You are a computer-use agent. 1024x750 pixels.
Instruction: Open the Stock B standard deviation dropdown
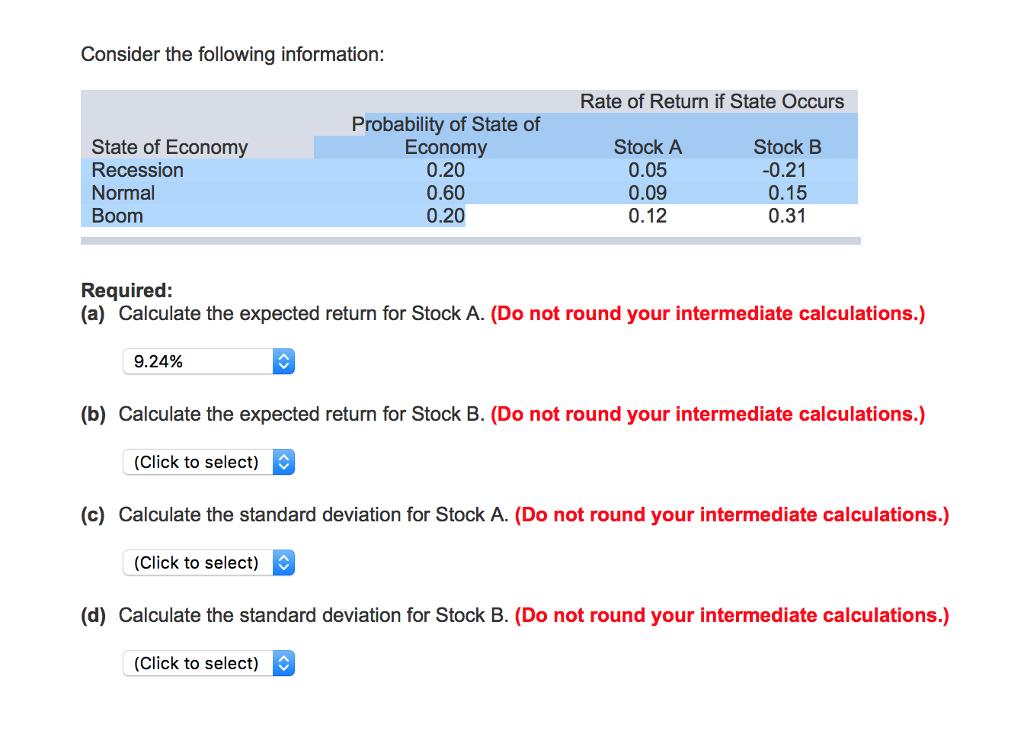pyautogui.click(x=198, y=663)
